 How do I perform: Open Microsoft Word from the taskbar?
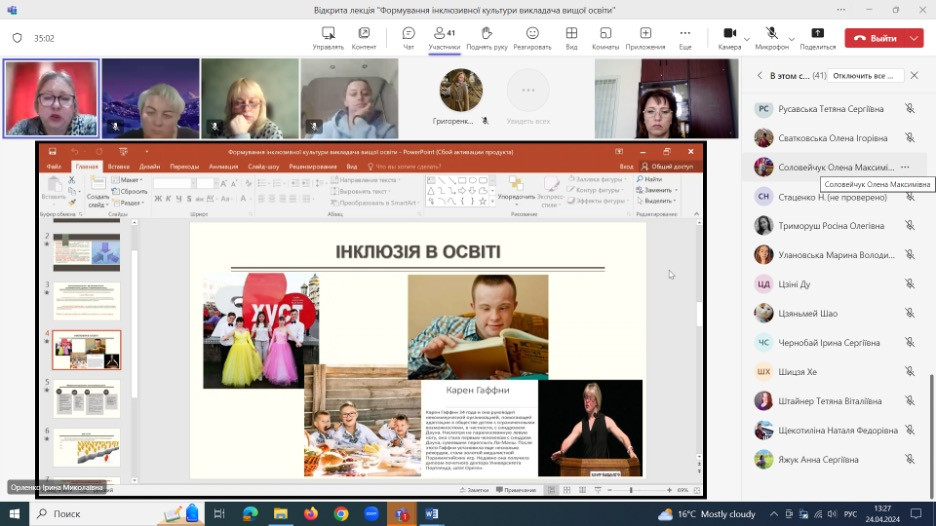(x=432, y=513)
